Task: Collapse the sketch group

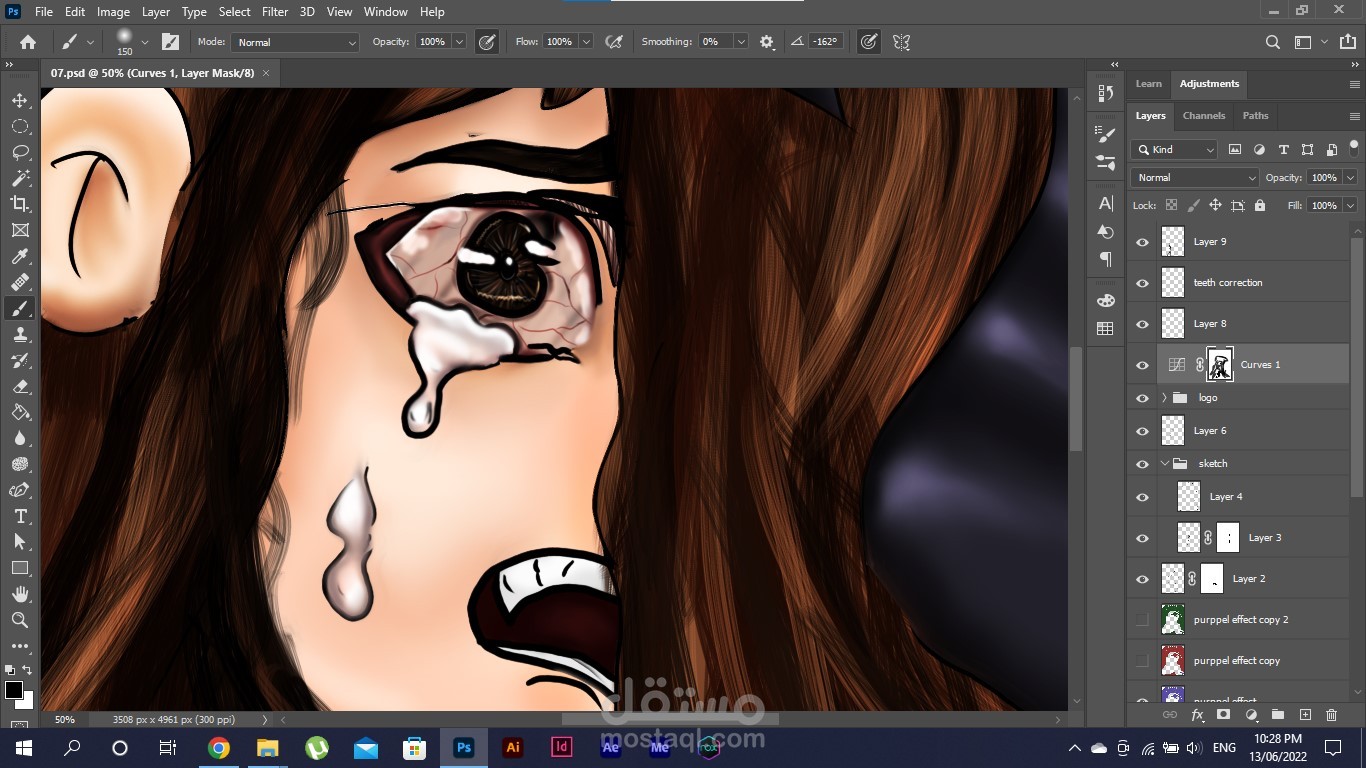Action: click(1164, 464)
